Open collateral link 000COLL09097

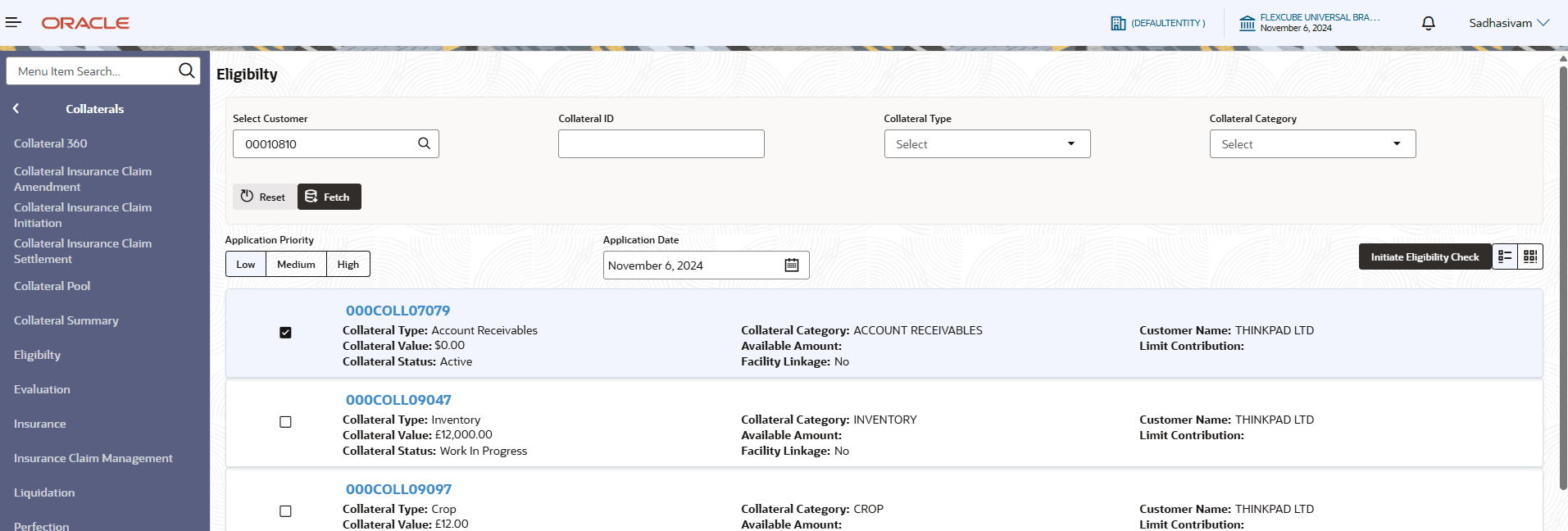click(398, 489)
